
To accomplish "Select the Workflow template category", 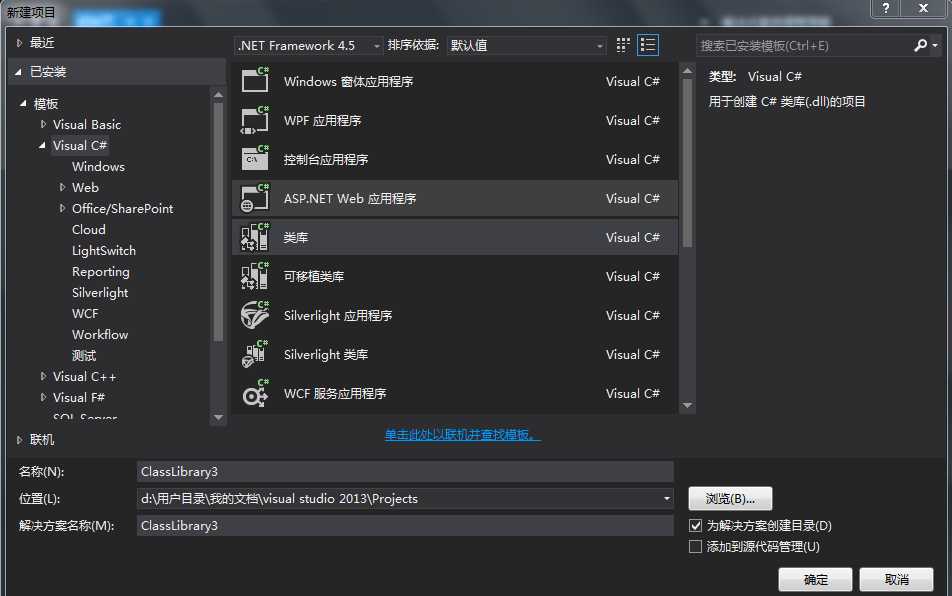I will [100, 335].
